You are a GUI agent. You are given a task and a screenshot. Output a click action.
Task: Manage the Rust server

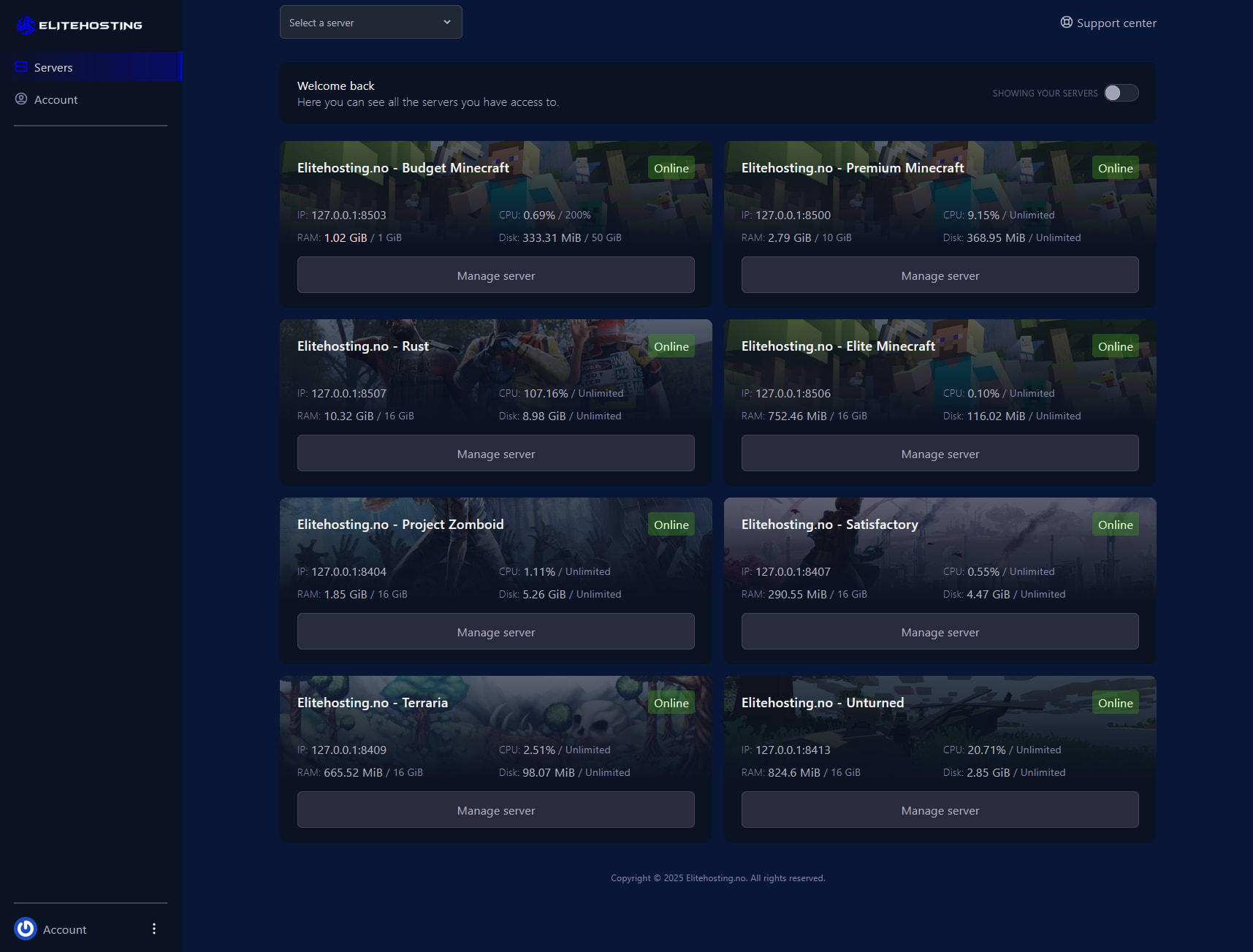[495, 453]
